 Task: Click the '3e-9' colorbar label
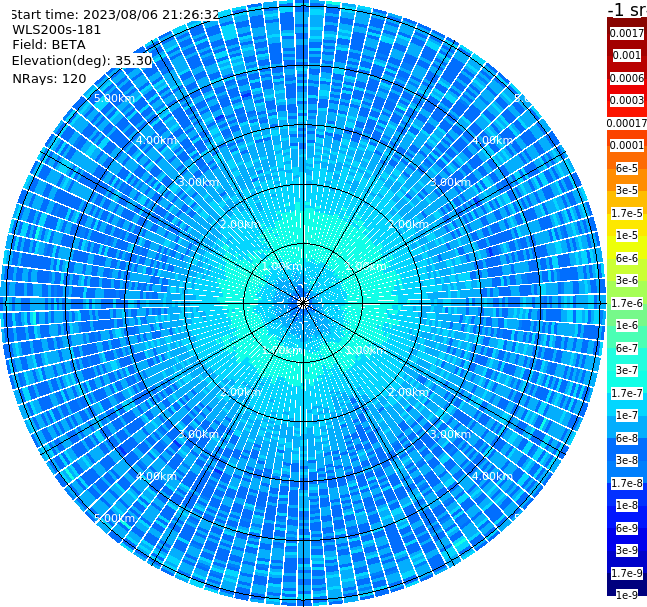coord(627,550)
